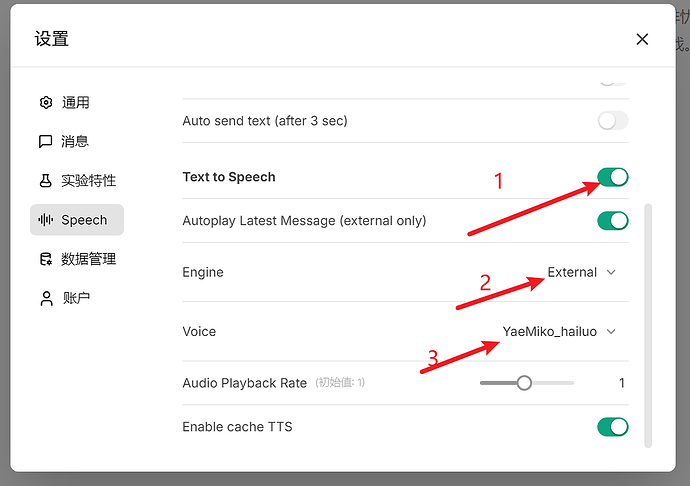
Task: Click the 初始值: 1 hint text
Action: click(340, 383)
